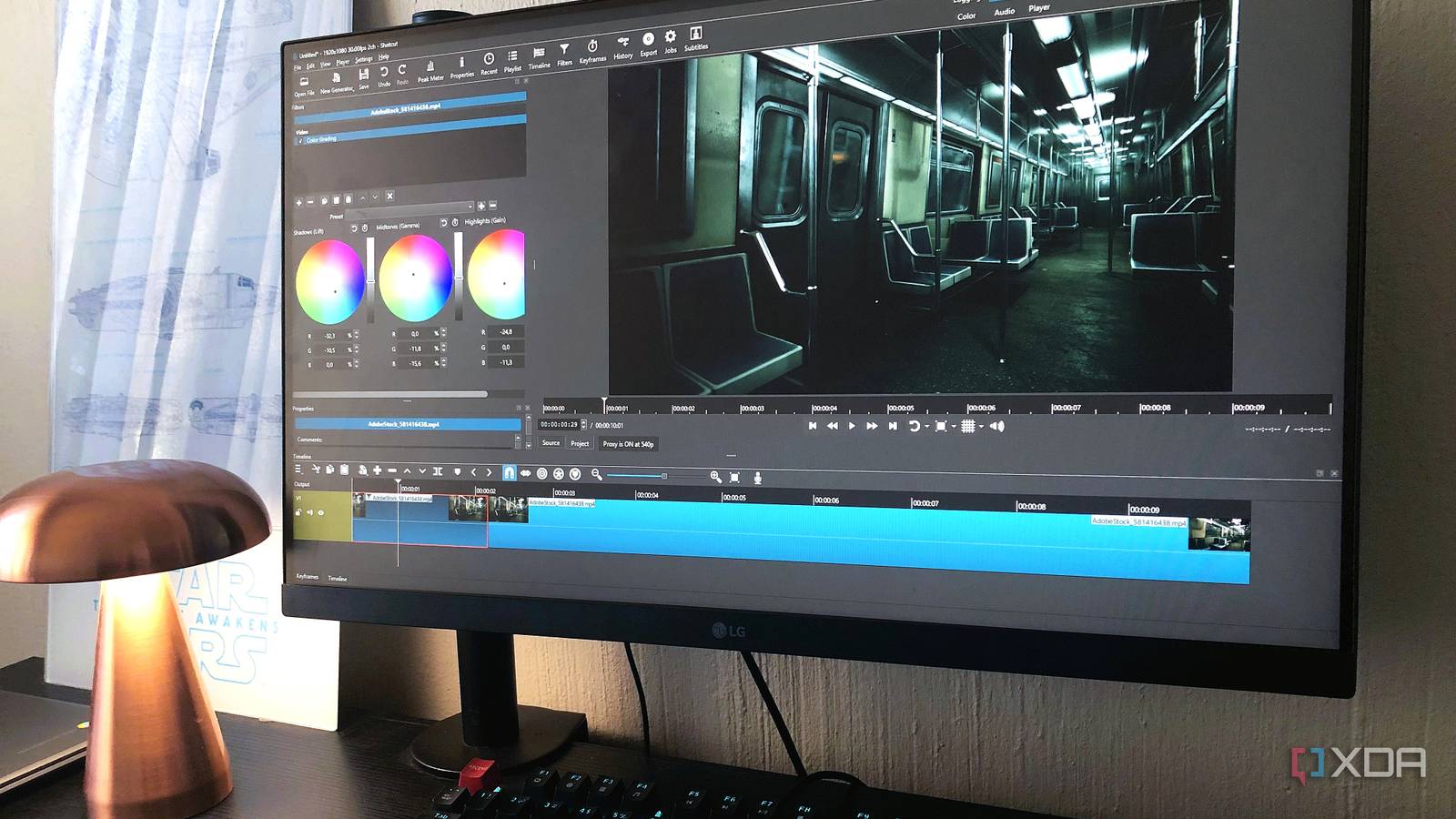
Task: Open the Settings menu
Action: click(363, 60)
